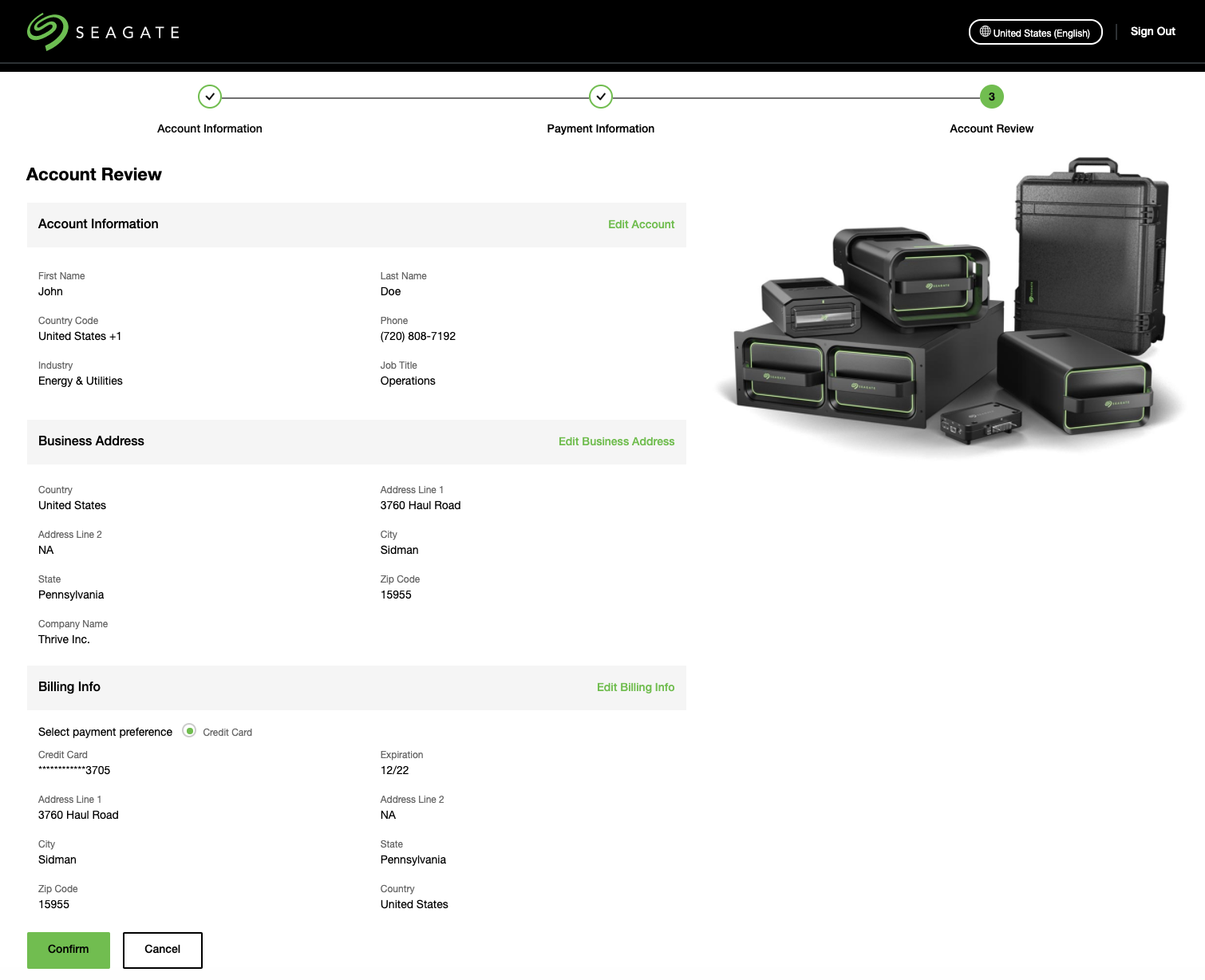Click Edit Billing Info link
The image size is (1205, 980).
coord(635,687)
